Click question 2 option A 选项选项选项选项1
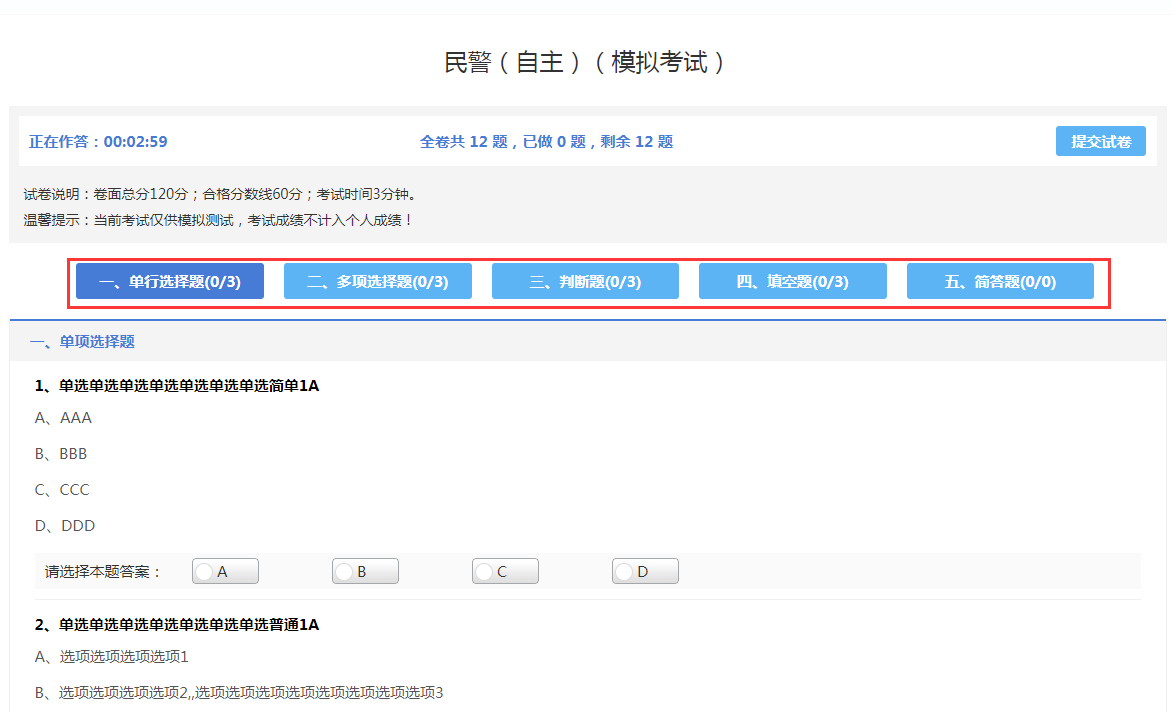Image resolution: width=1173 pixels, height=712 pixels. click(x=111, y=657)
